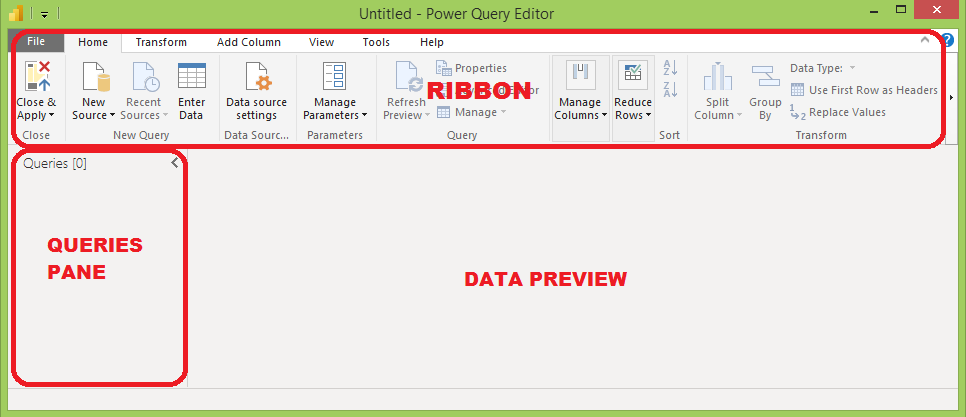This screenshot has height=417, width=966.
Task: Click the blue Help question mark icon
Action: coord(947,41)
